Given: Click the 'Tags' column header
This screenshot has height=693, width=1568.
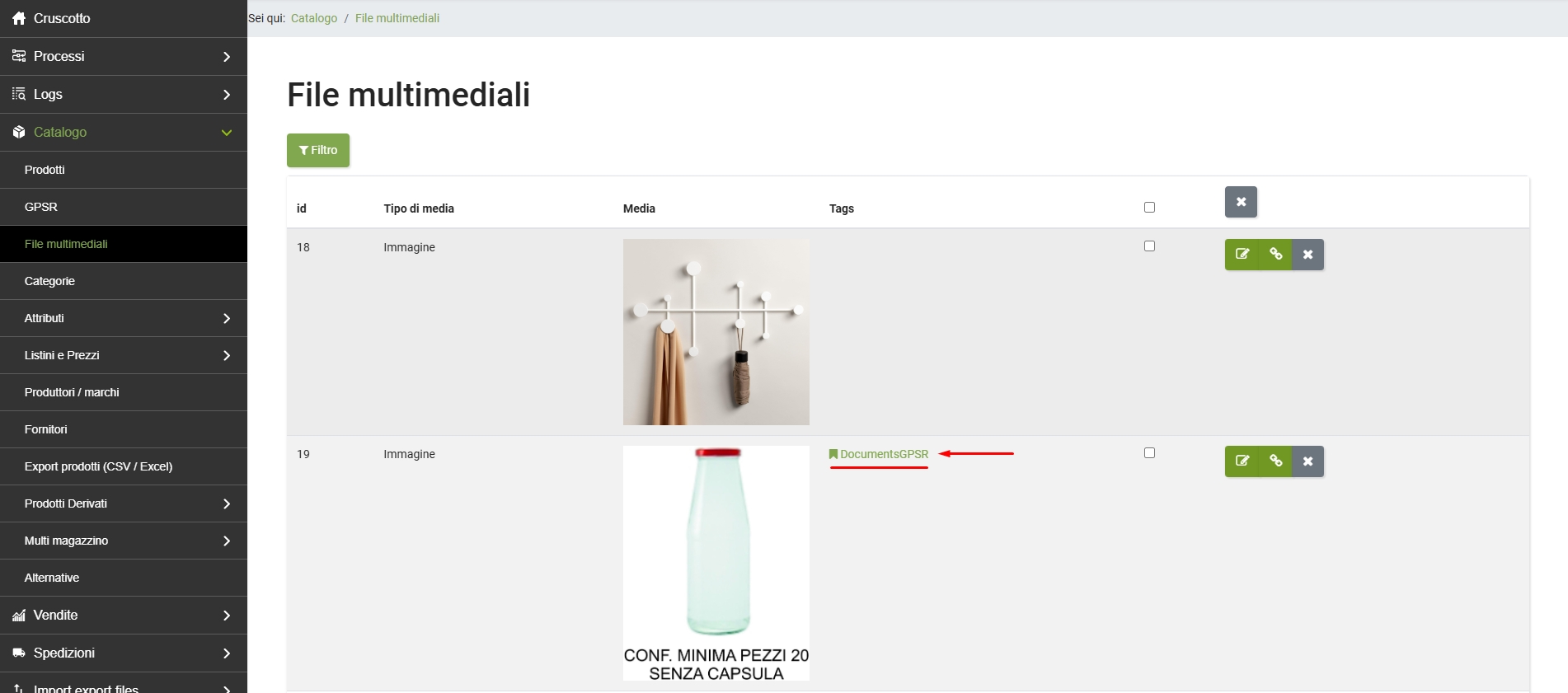Looking at the screenshot, I should pyautogui.click(x=842, y=208).
